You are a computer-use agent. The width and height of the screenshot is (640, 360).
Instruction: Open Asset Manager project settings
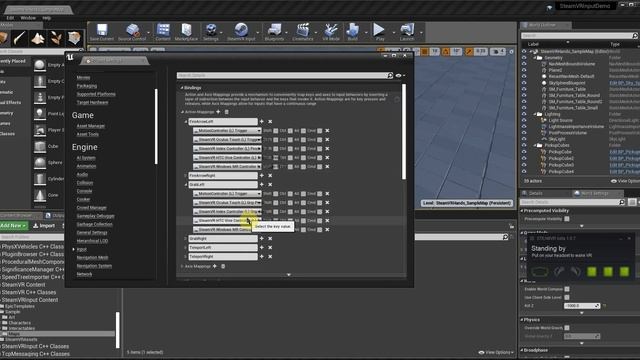pyautogui.click(x=91, y=126)
